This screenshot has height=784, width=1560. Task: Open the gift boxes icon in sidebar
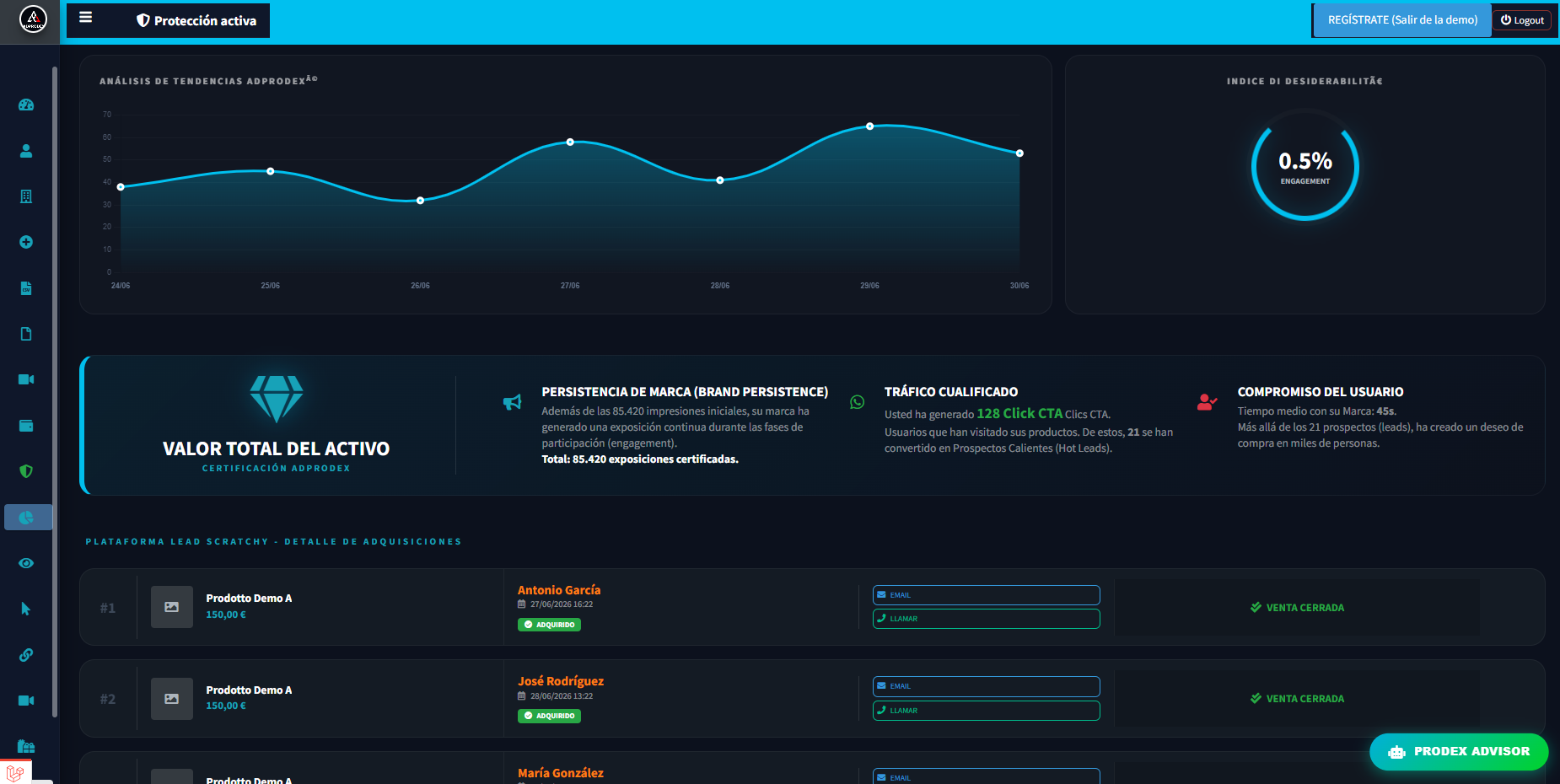[x=26, y=746]
